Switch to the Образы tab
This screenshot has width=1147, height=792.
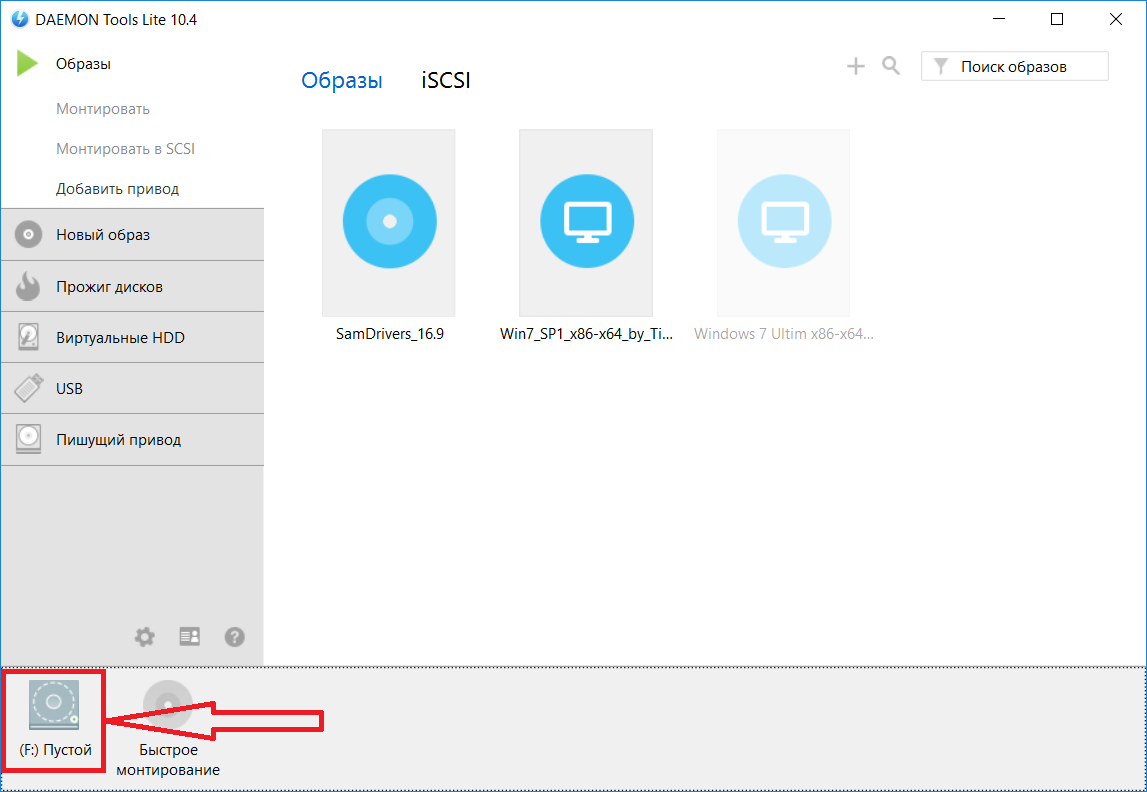342,80
